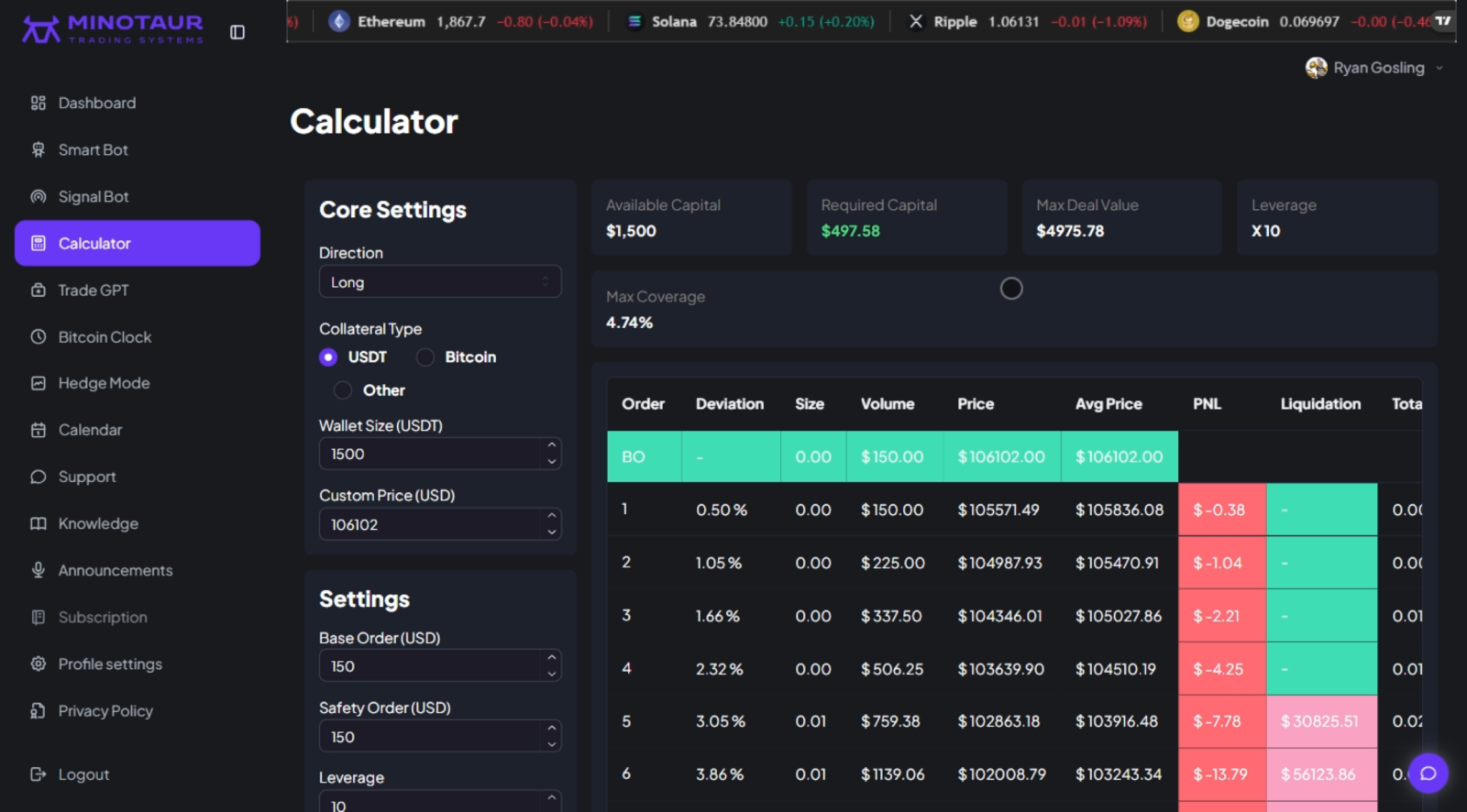1467x812 pixels.
Task: Decrease Wallet Size with the down arrow
Action: [552, 461]
